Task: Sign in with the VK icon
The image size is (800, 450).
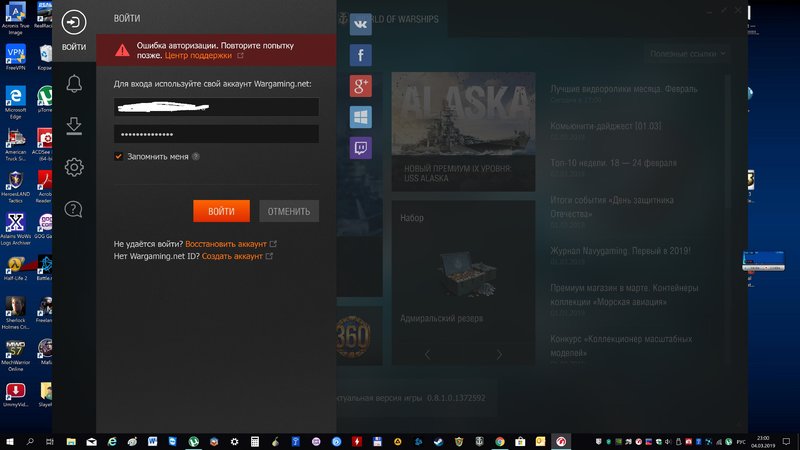Action: pyautogui.click(x=360, y=24)
